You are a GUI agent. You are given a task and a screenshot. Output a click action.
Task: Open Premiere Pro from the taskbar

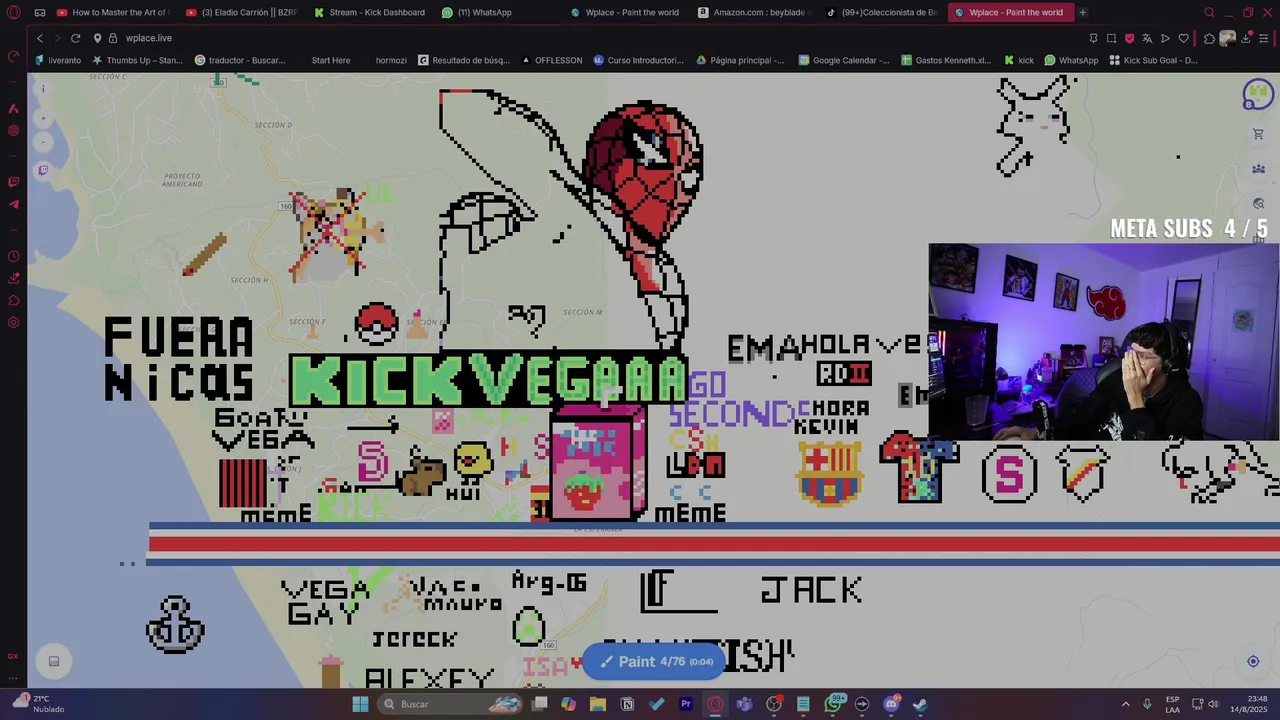click(x=686, y=704)
